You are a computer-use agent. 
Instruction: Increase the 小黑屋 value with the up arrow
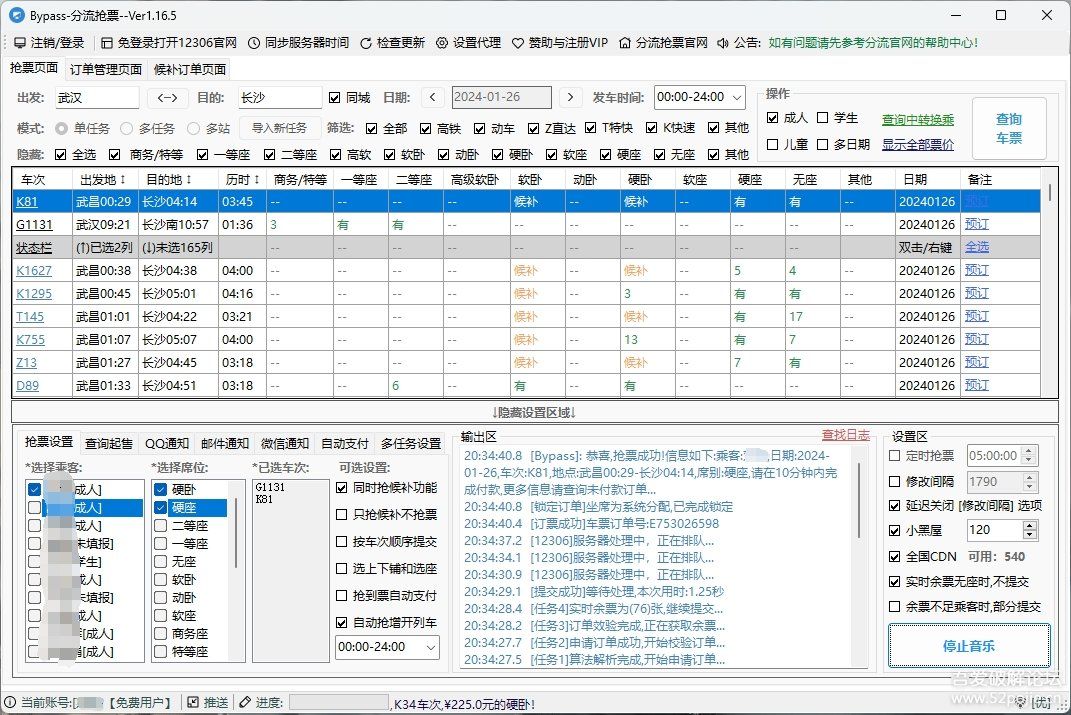[1030, 525]
